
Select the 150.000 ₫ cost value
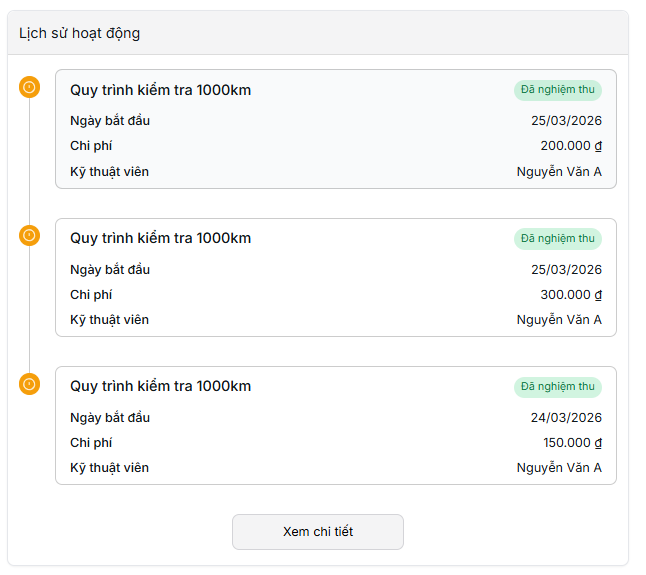(x=571, y=443)
